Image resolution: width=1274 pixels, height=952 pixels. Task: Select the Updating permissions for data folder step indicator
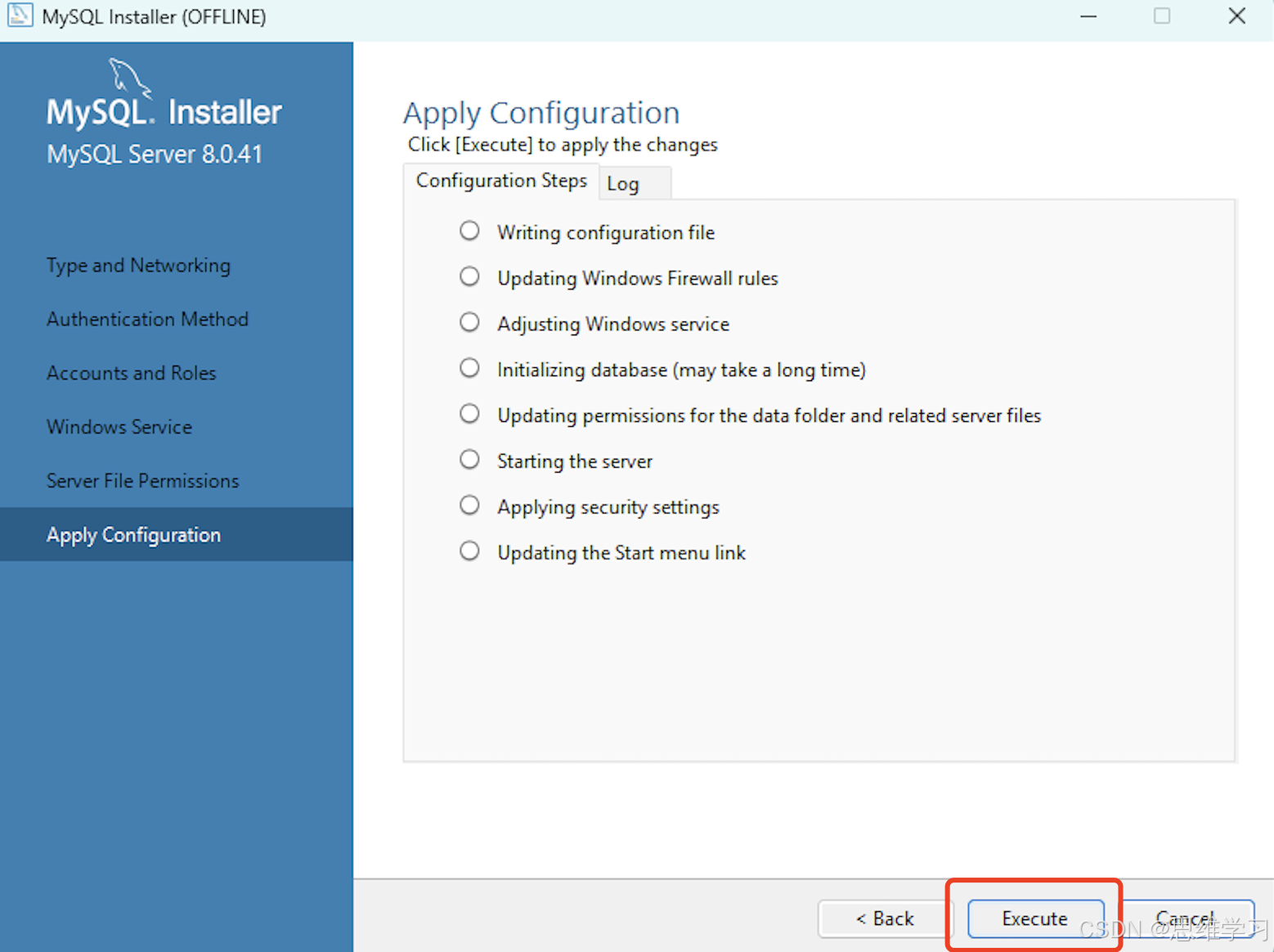pyautogui.click(x=469, y=415)
